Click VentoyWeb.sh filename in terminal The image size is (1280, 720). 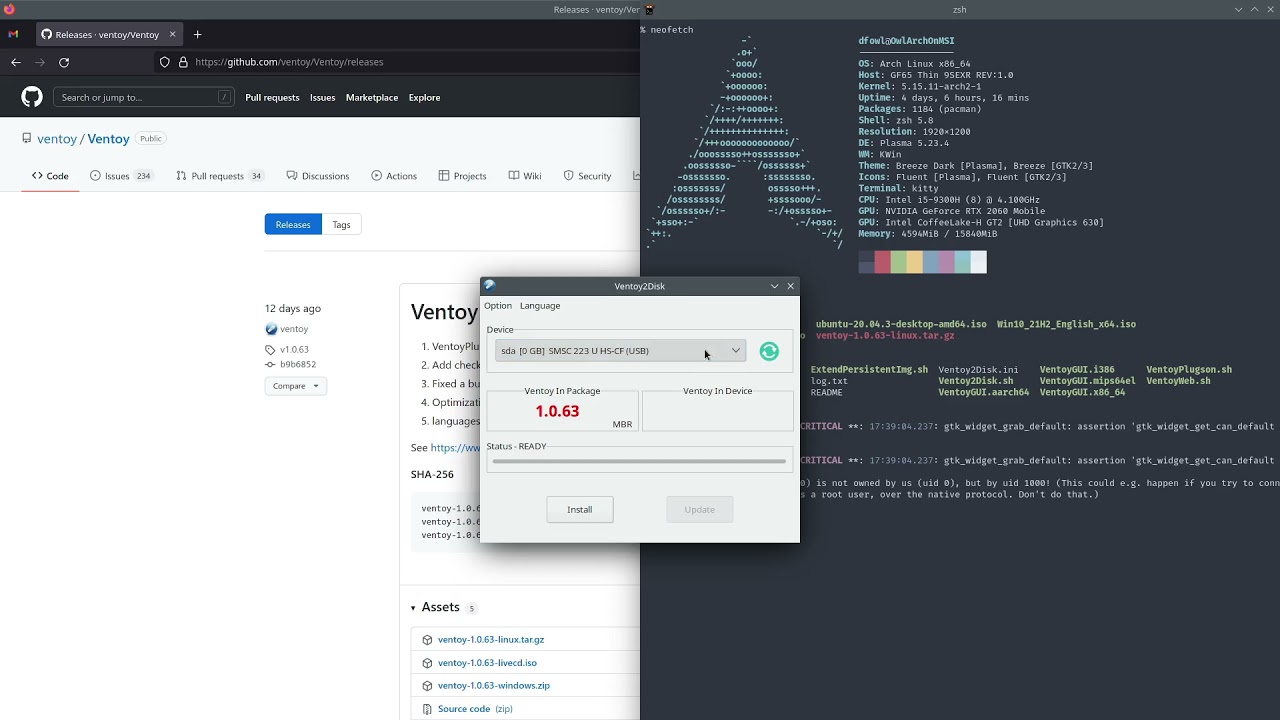(x=1178, y=381)
